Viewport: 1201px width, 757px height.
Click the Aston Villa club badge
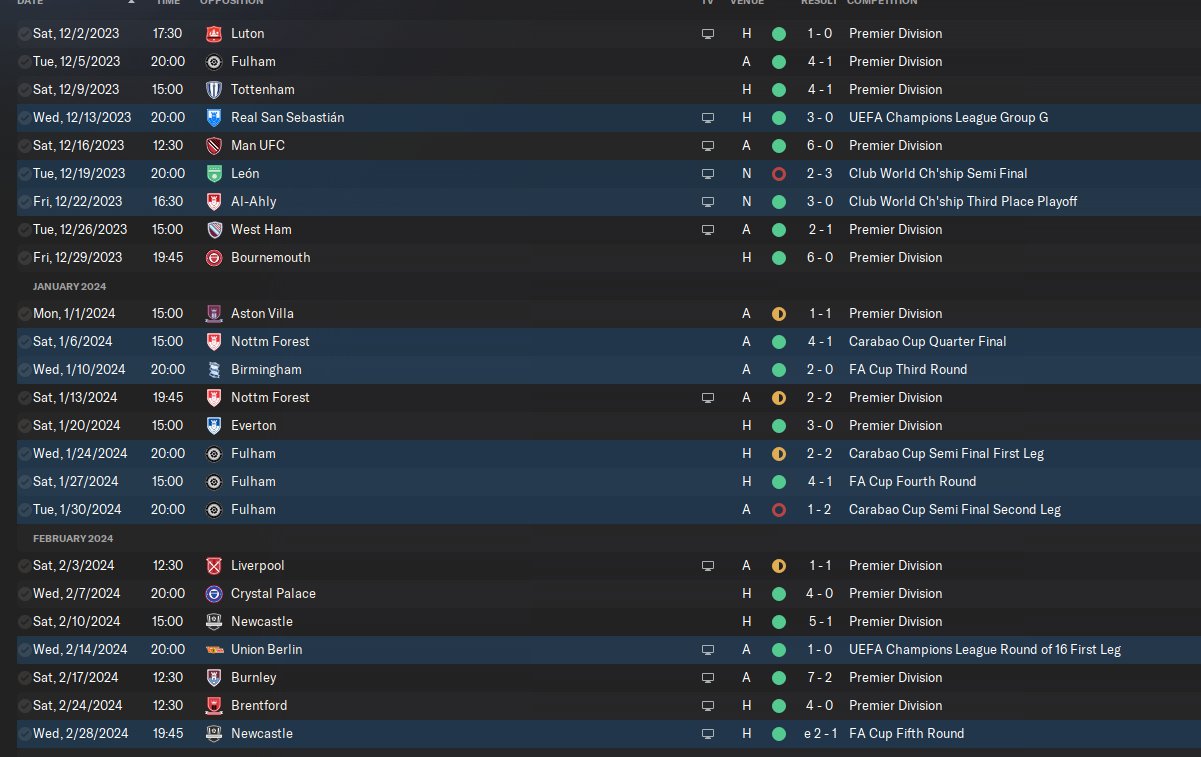[x=213, y=314]
